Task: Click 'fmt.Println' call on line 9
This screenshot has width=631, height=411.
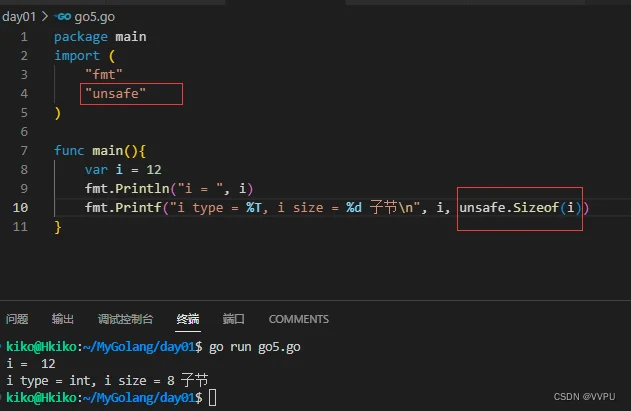Action: tap(127, 188)
